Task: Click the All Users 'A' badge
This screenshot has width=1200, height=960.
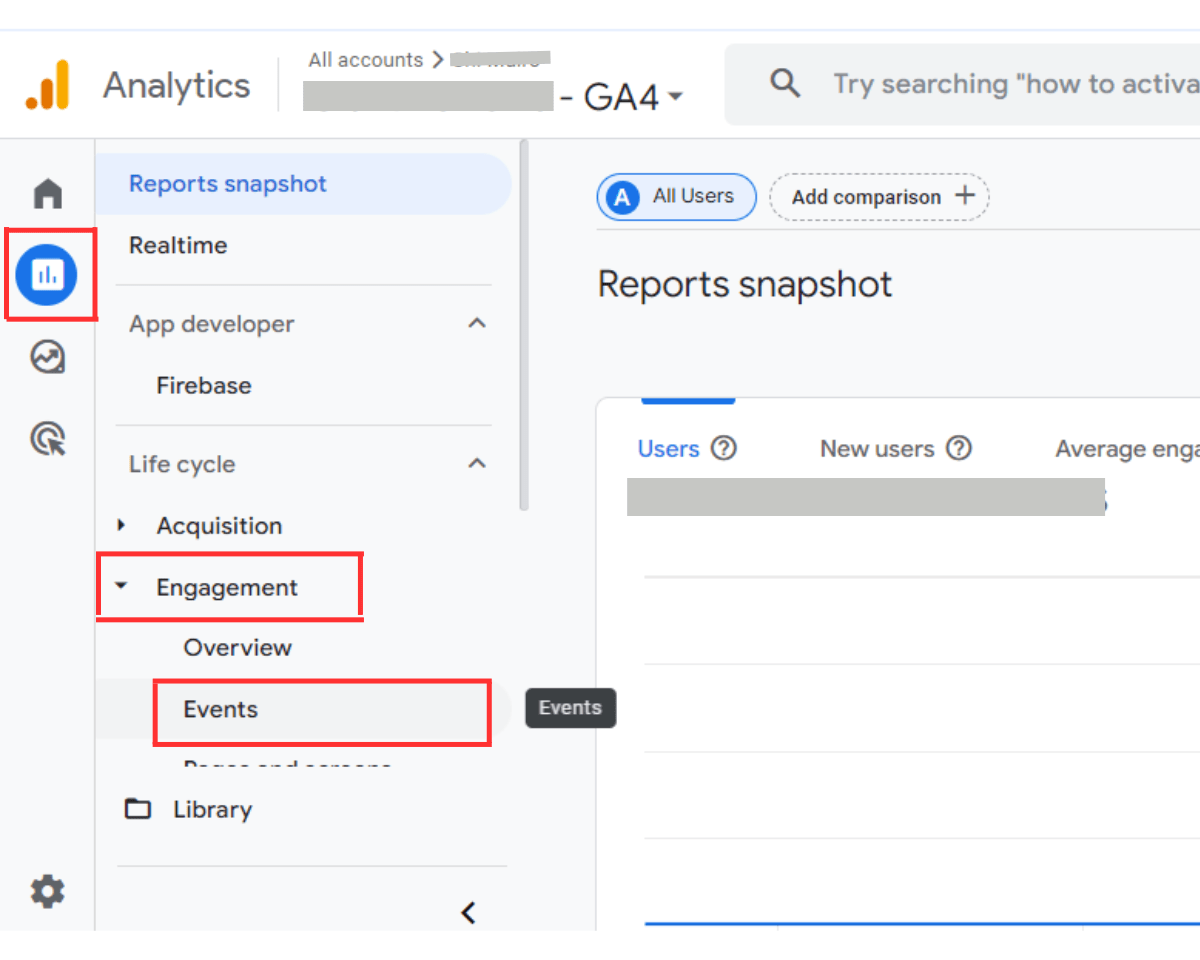Action: (622, 197)
